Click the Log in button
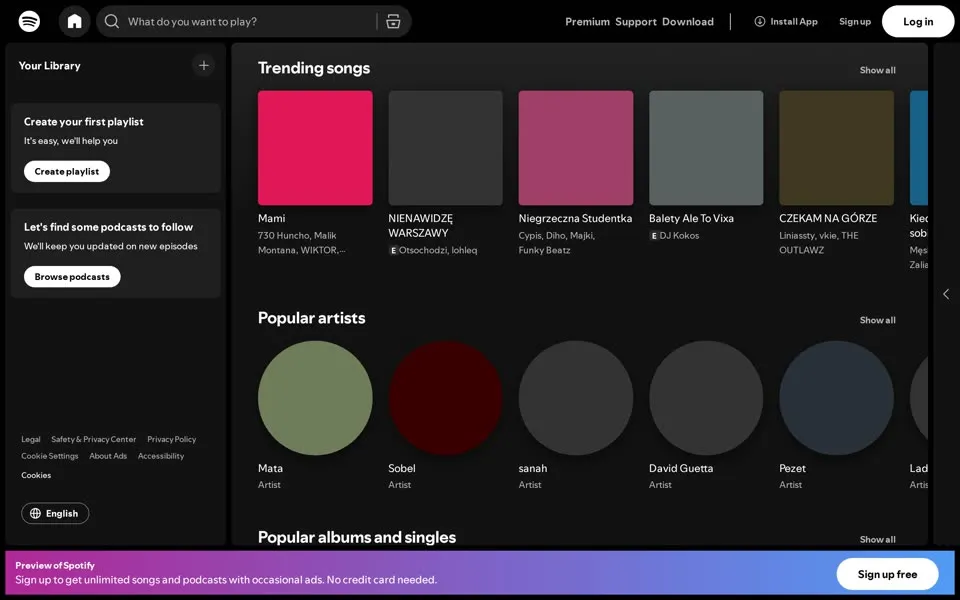Image resolution: width=960 pixels, height=600 pixels. pyautogui.click(x=918, y=21)
